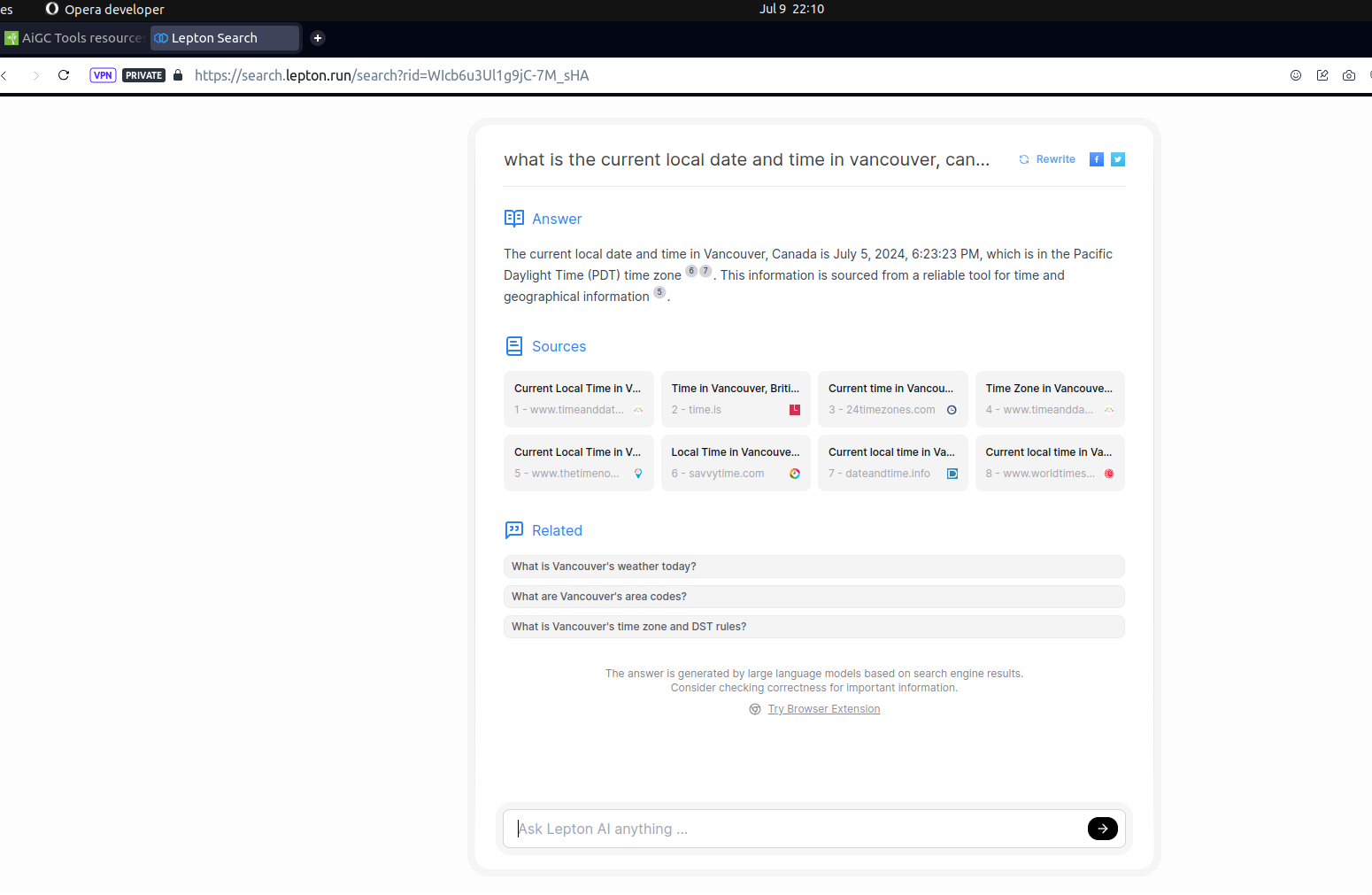Open the Answer section book icon

pos(514,219)
